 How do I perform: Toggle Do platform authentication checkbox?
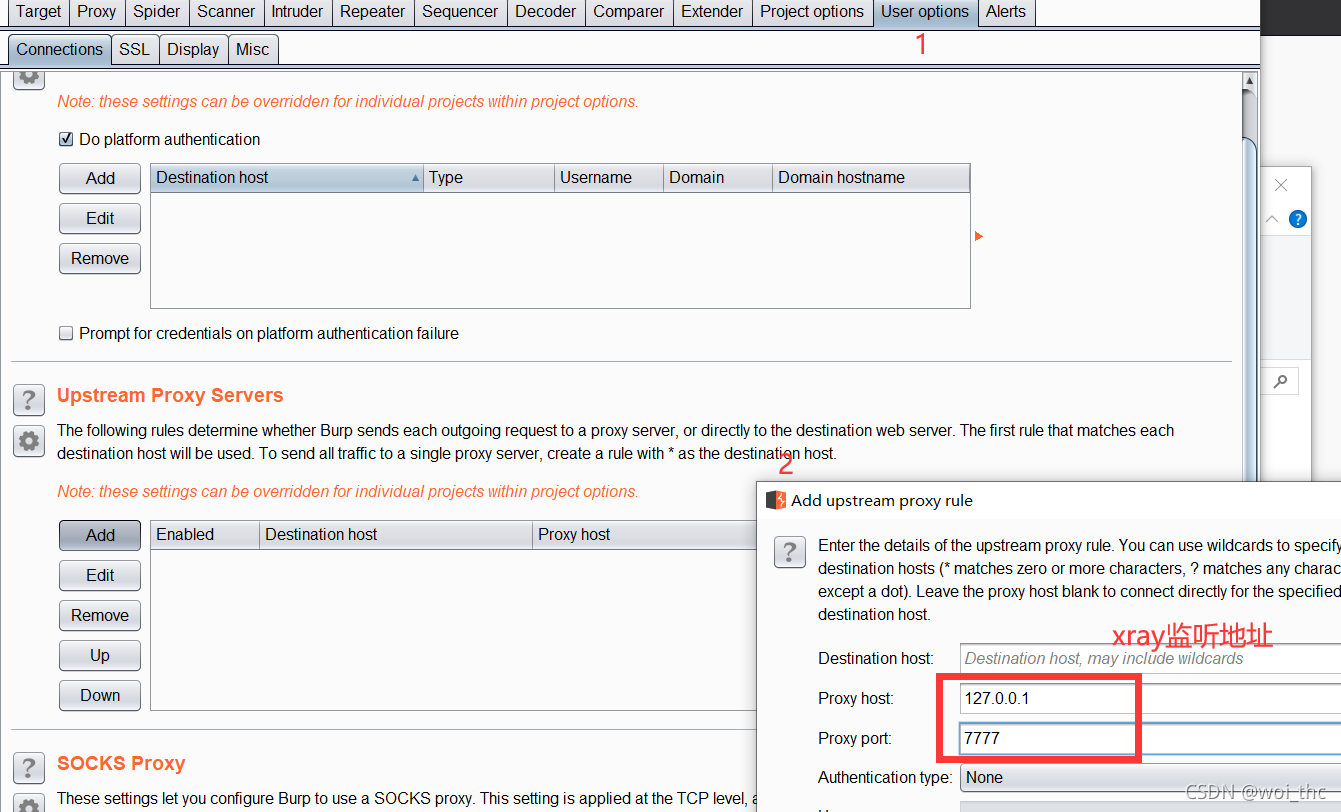66,139
